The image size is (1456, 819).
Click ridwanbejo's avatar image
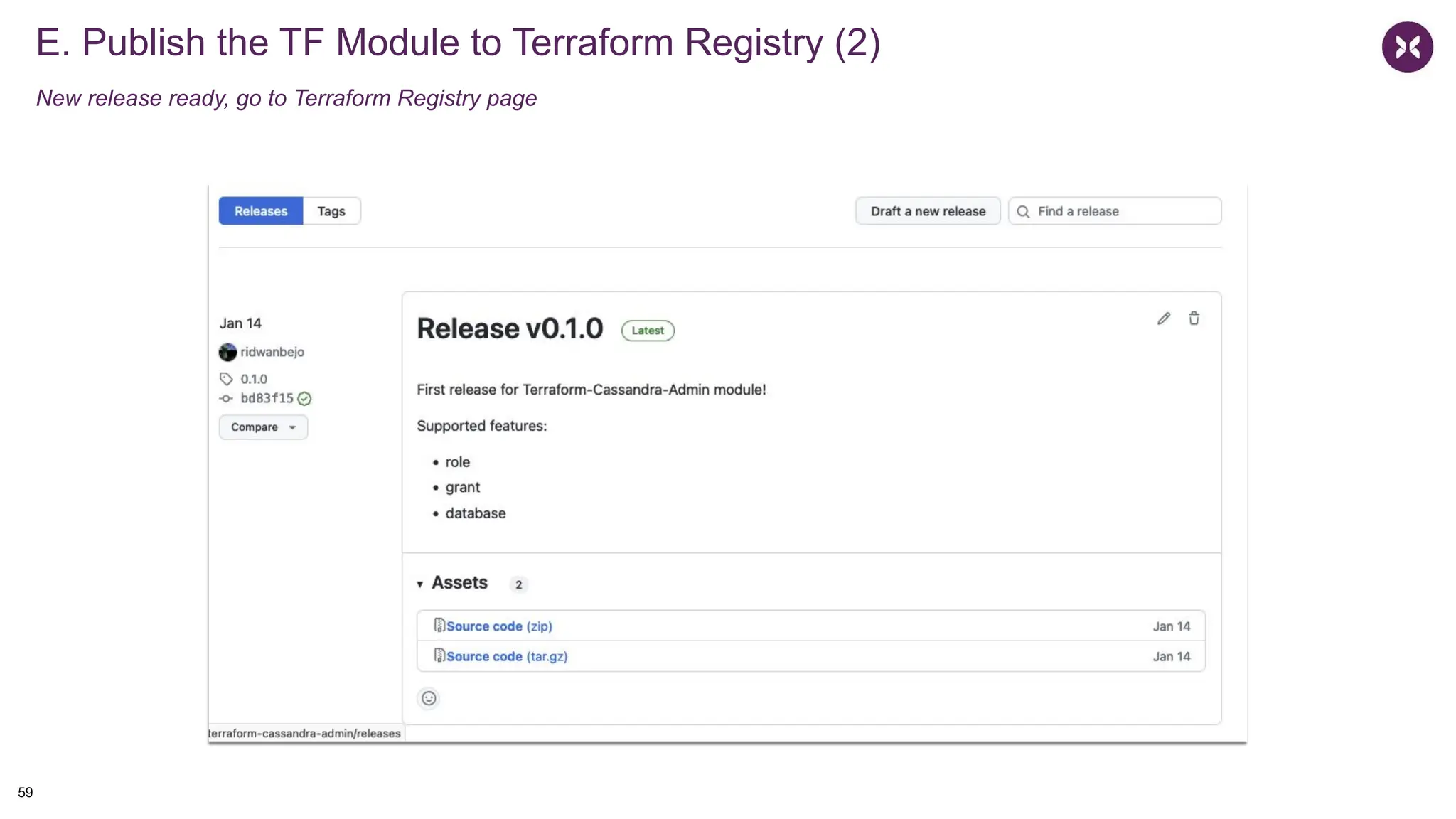[227, 352]
